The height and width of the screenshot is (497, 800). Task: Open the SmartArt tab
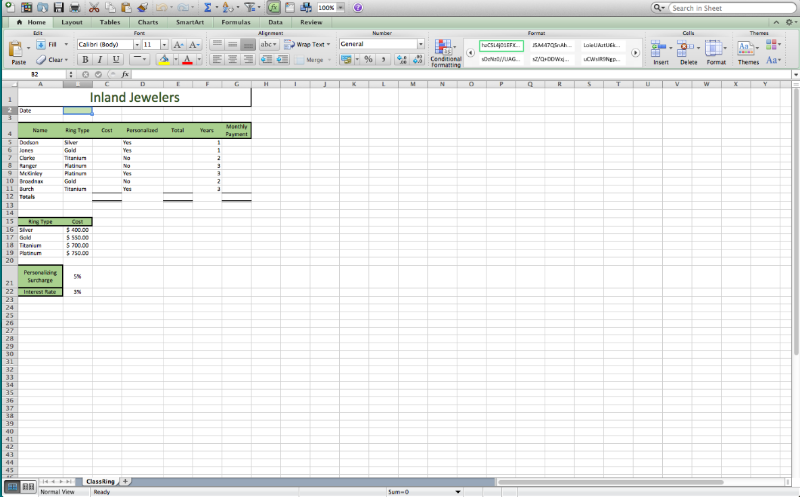click(x=190, y=22)
